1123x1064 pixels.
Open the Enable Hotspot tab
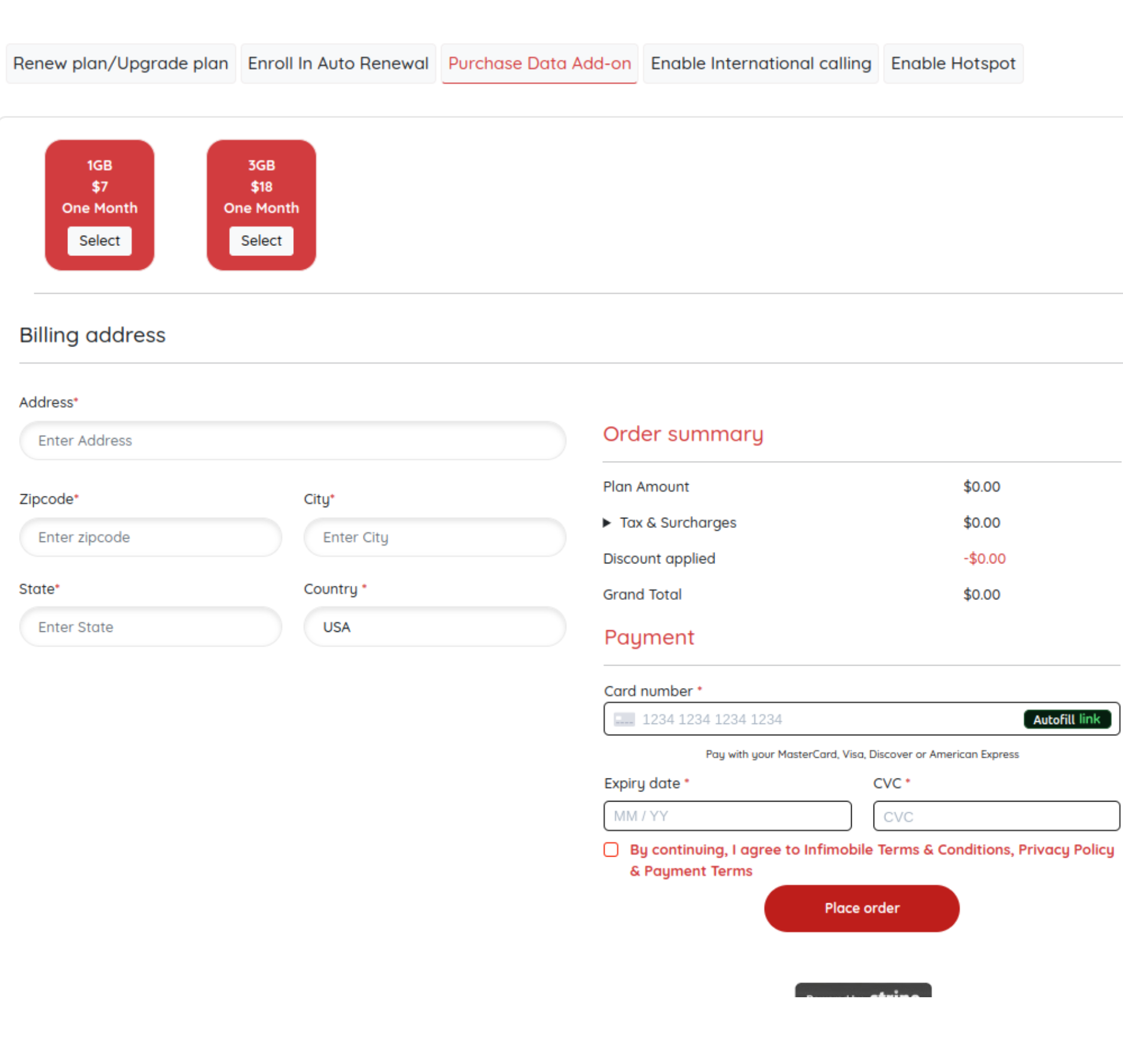pyautogui.click(x=953, y=63)
